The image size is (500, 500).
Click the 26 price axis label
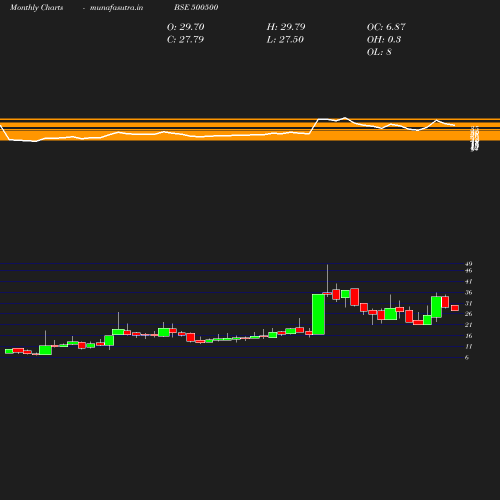(469, 314)
